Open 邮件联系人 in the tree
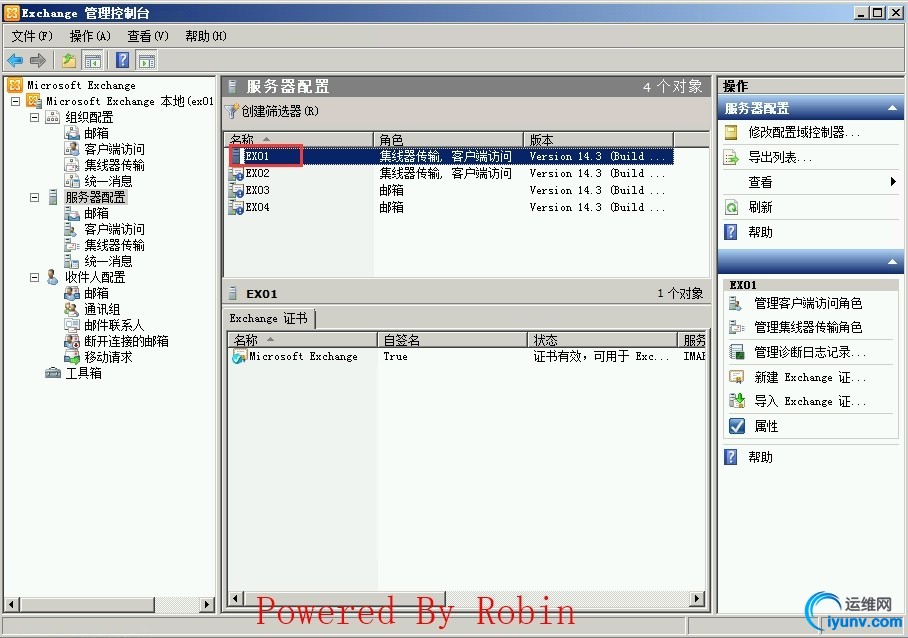 coord(114,325)
